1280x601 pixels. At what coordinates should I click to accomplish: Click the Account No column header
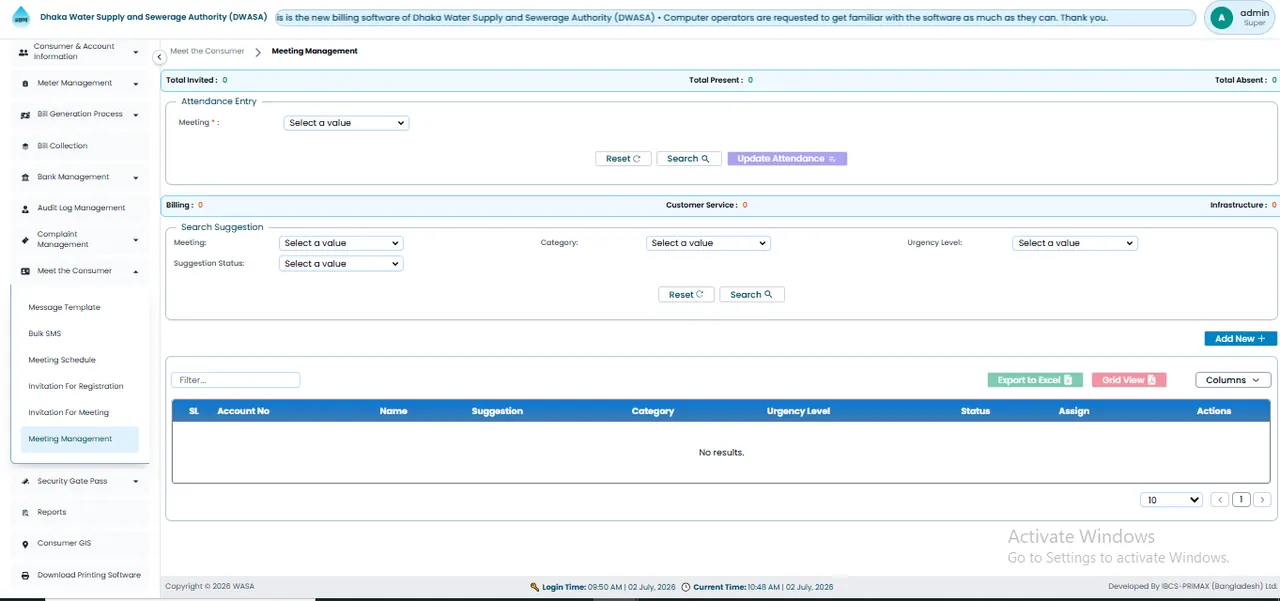[243, 411]
